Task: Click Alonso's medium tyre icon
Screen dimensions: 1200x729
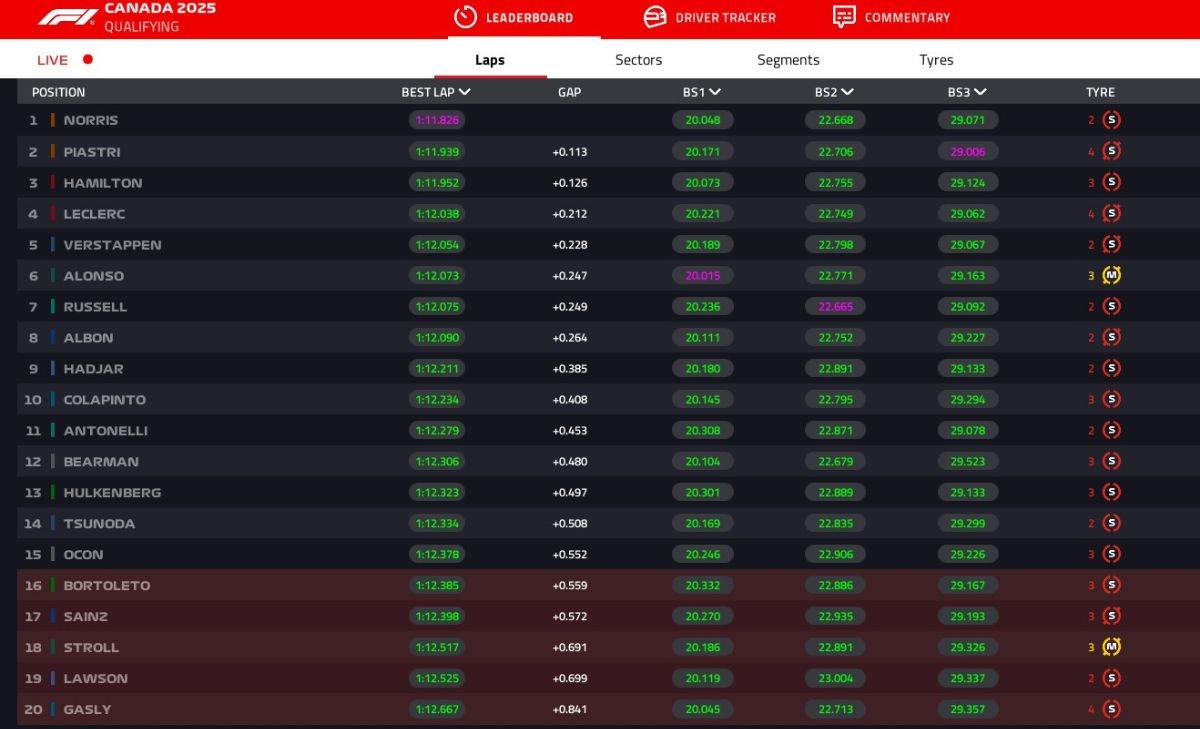Action: point(1111,275)
